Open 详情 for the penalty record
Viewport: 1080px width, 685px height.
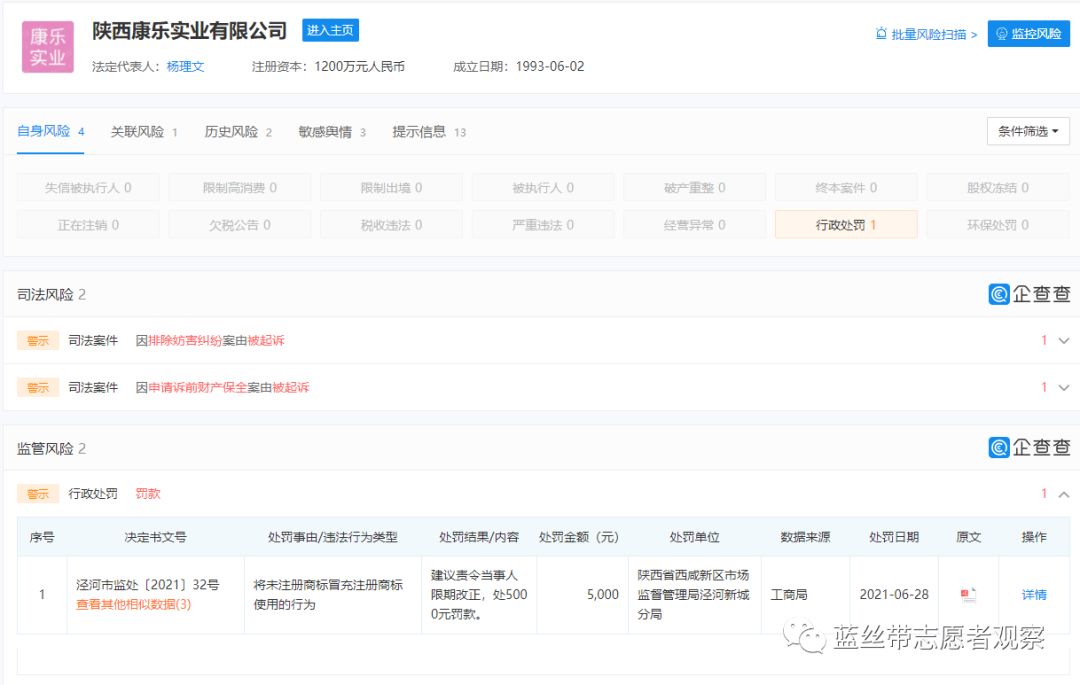[1035, 593]
